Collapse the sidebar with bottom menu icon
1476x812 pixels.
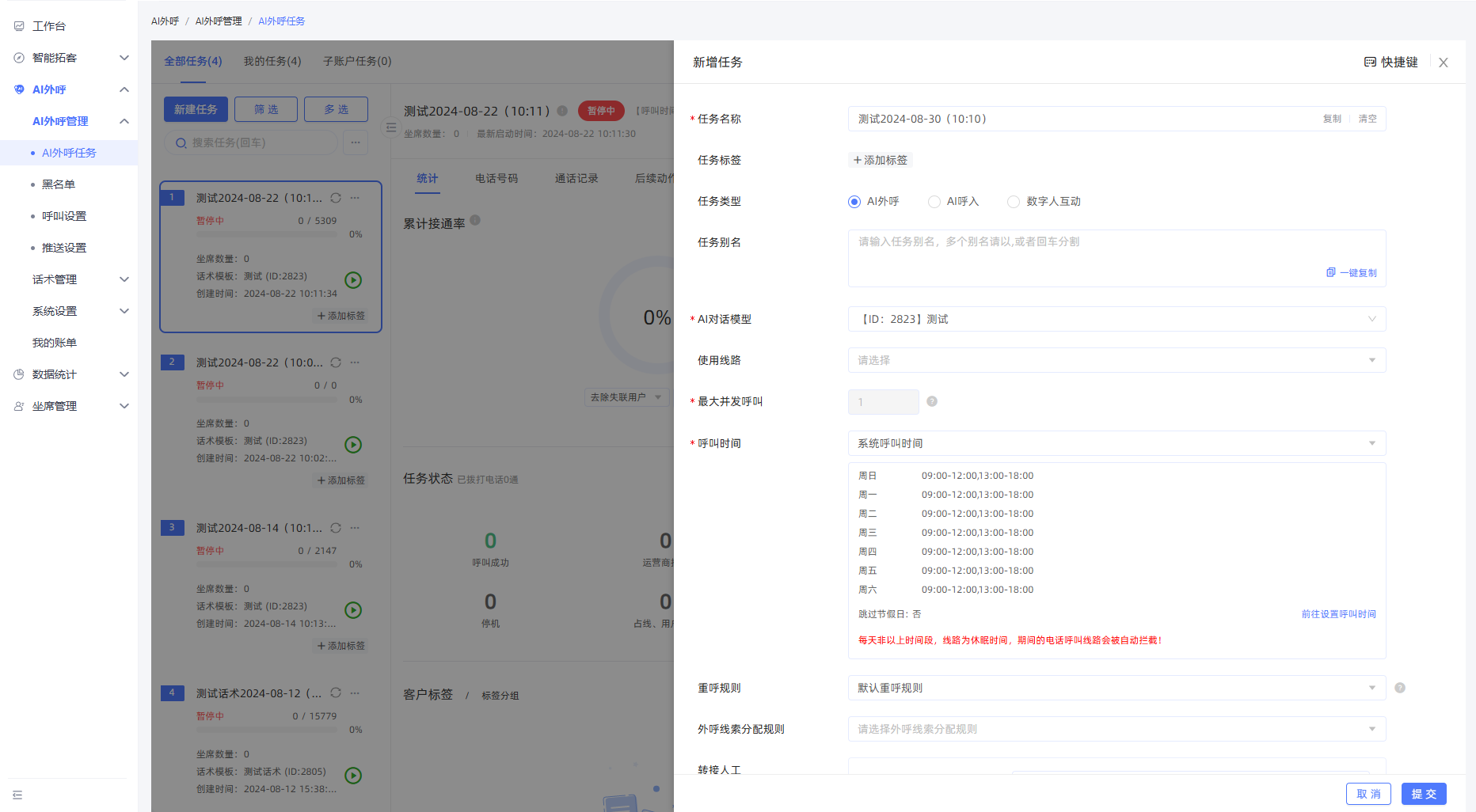click(17, 795)
